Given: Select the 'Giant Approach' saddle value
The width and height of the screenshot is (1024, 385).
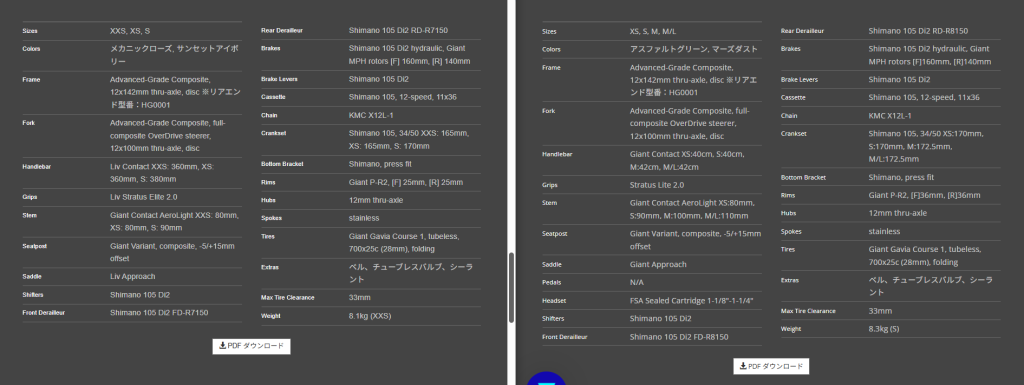Looking at the screenshot, I should click(x=658, y=264).
